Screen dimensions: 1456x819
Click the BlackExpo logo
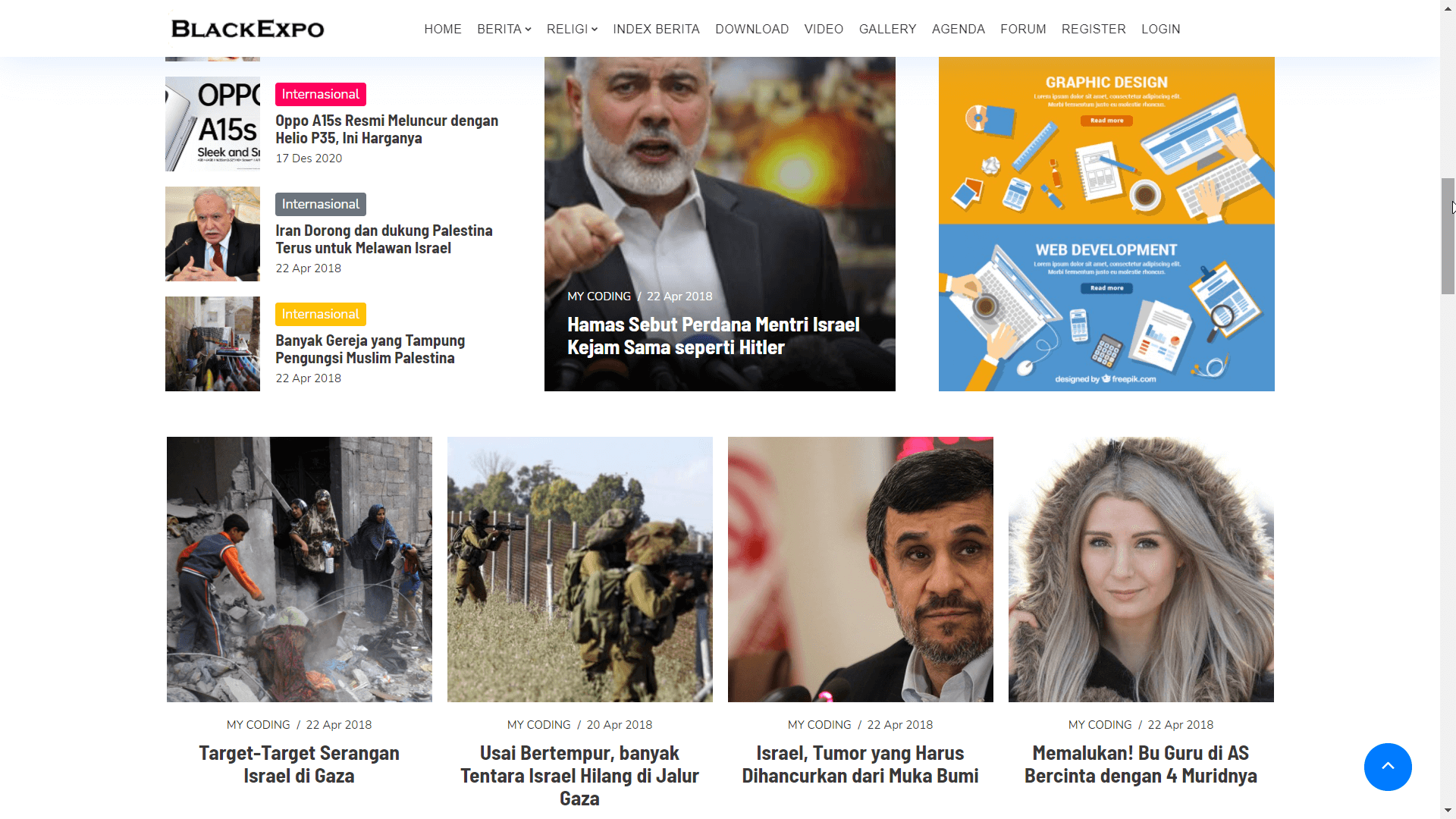click(247, 29)
